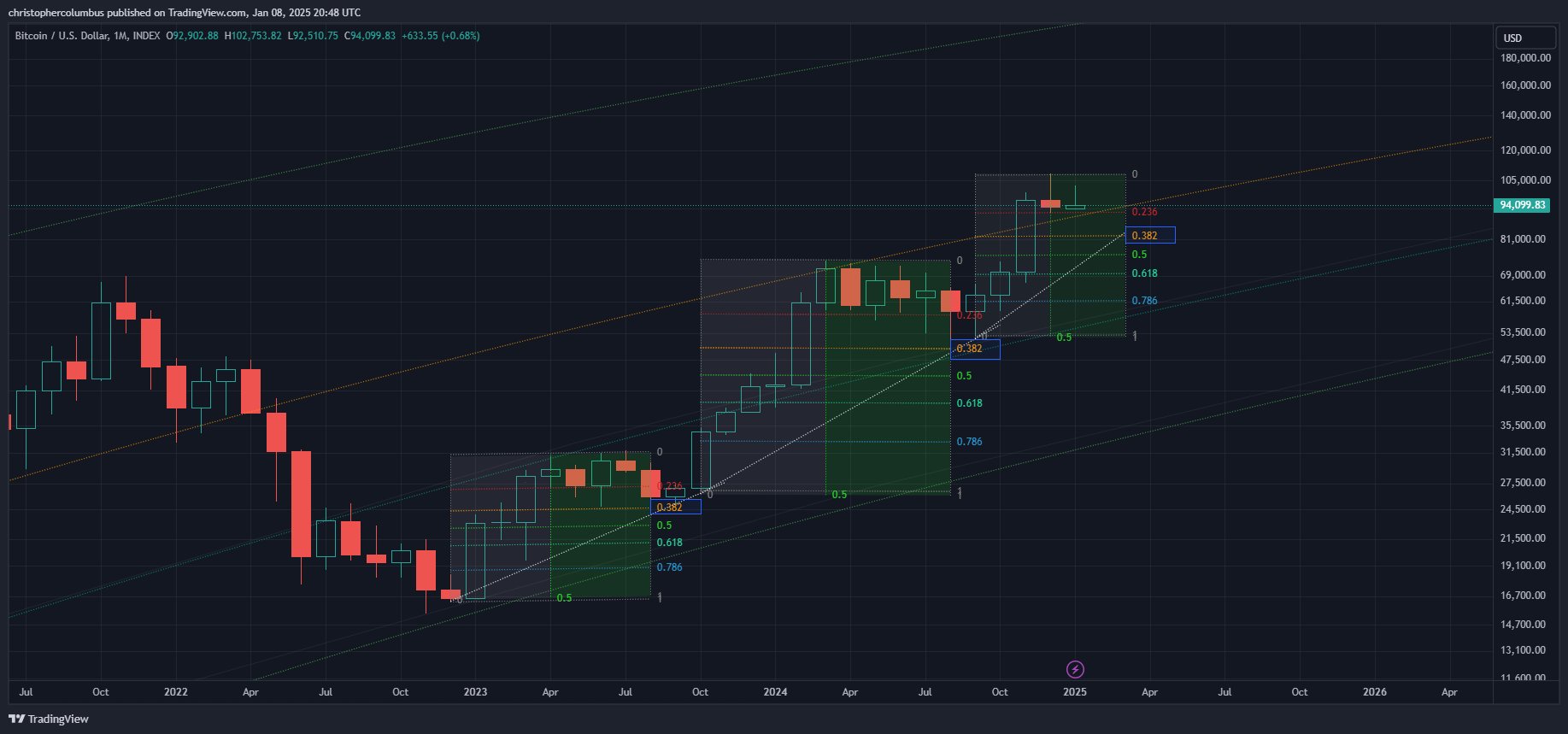
Task: Click the large red June 2022 candle
Action: 301,504
